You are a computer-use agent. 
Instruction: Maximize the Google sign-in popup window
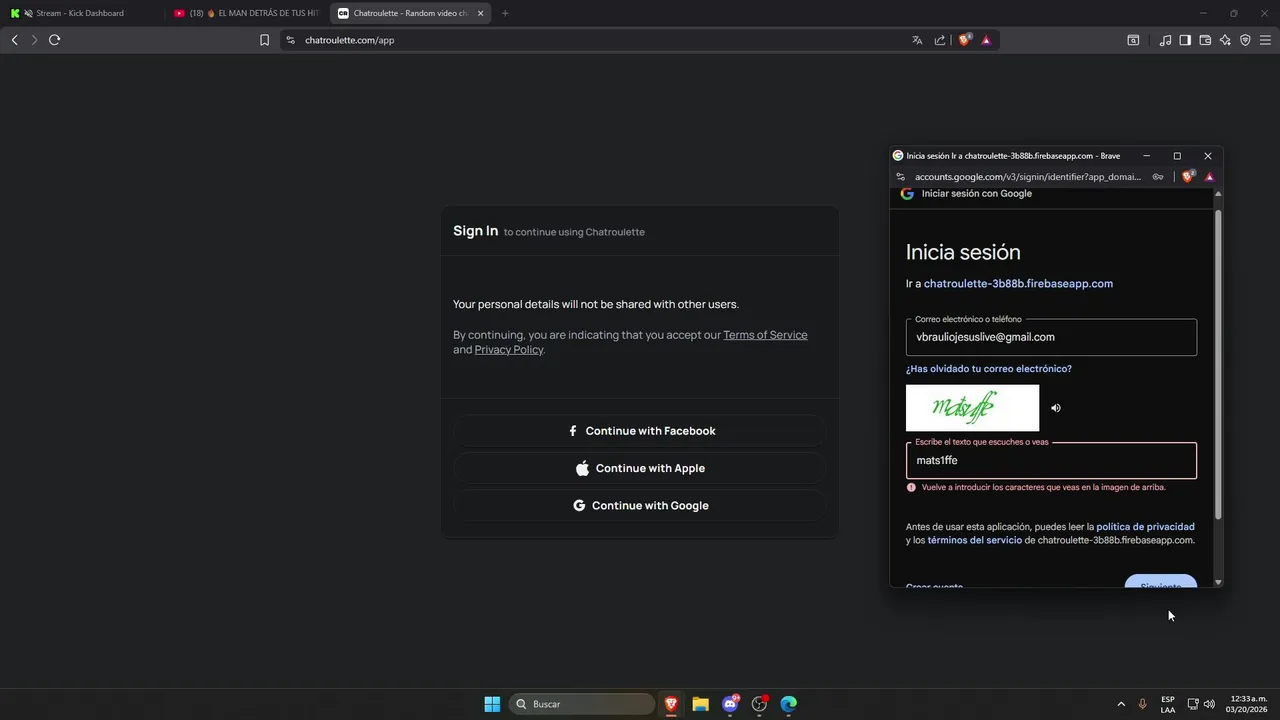(1177, 156)
